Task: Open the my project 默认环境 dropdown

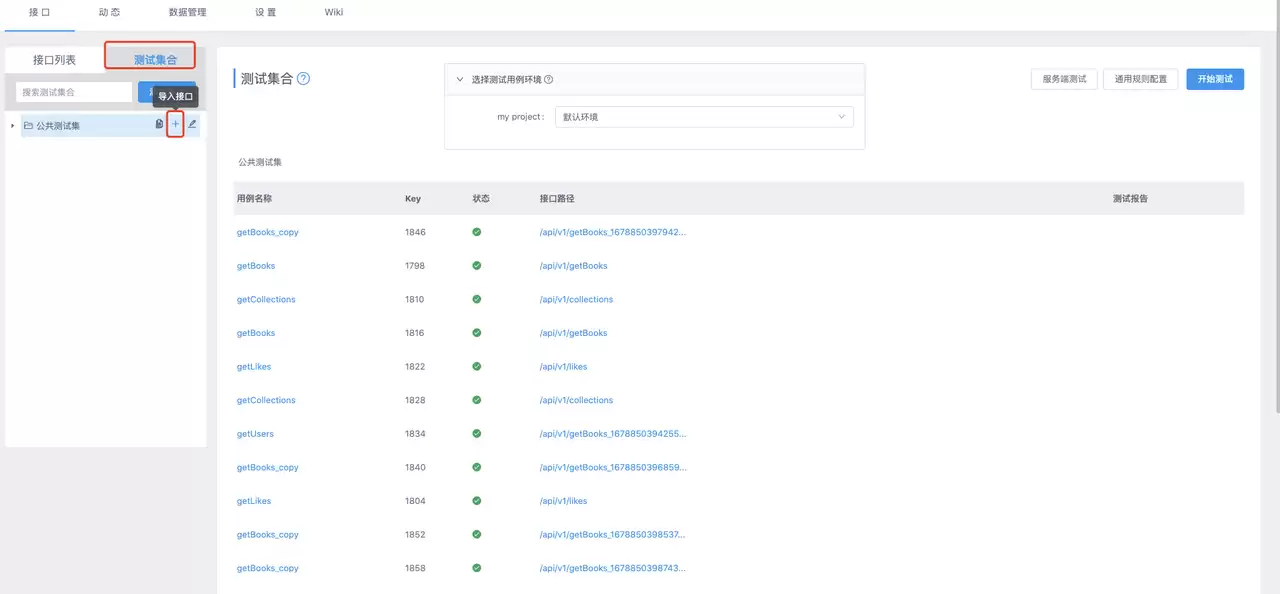Action: pyautogui.click(x=704, y=117)
